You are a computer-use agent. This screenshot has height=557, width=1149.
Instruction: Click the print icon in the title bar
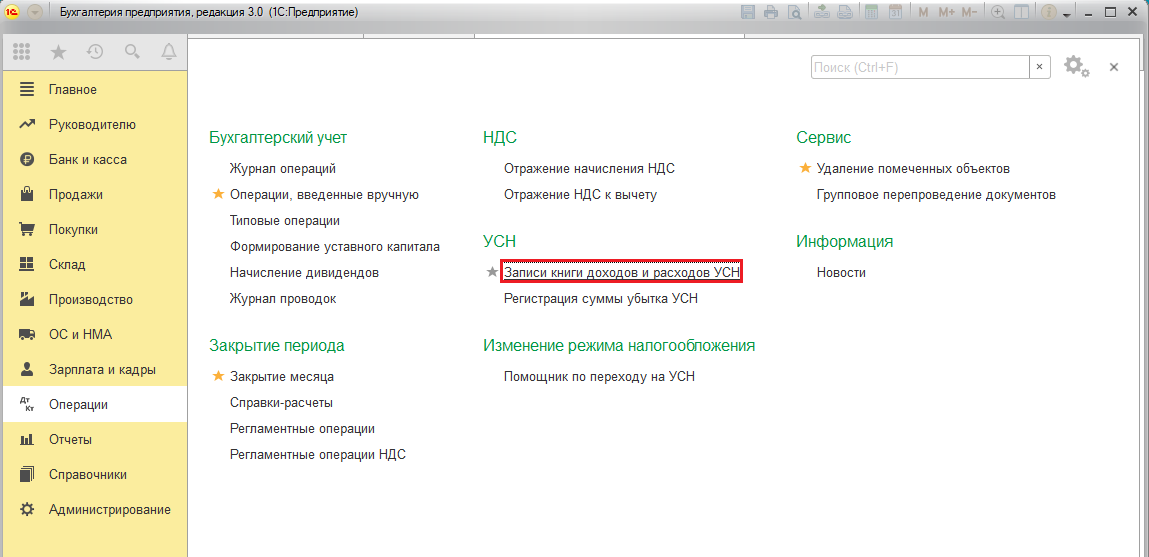click(771, 13)
